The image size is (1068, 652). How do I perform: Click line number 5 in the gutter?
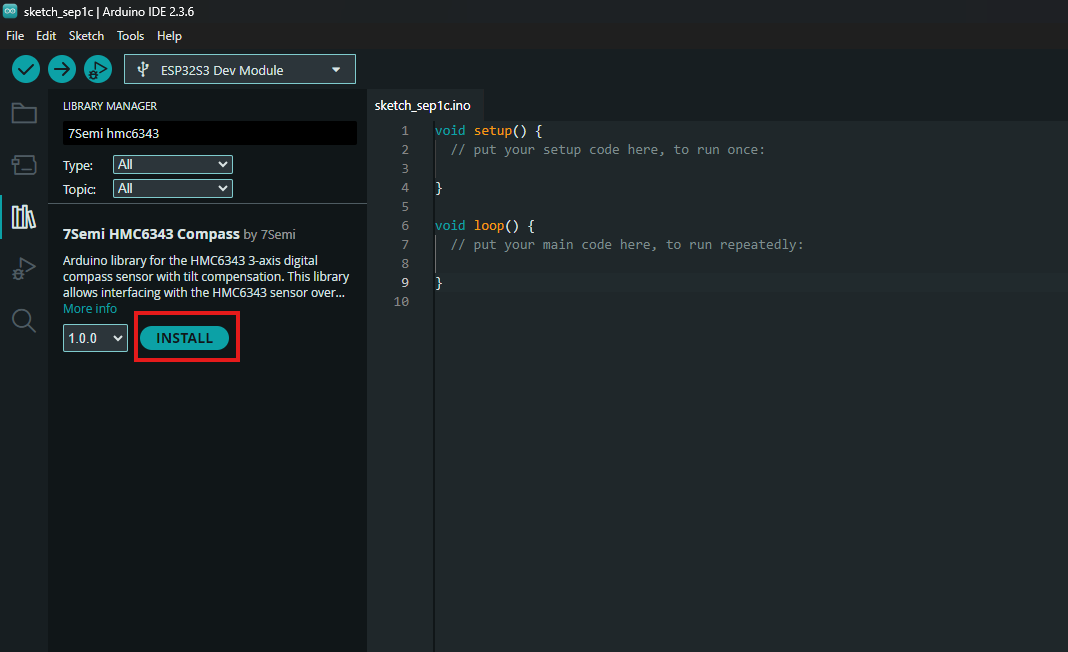coord(405,206)
